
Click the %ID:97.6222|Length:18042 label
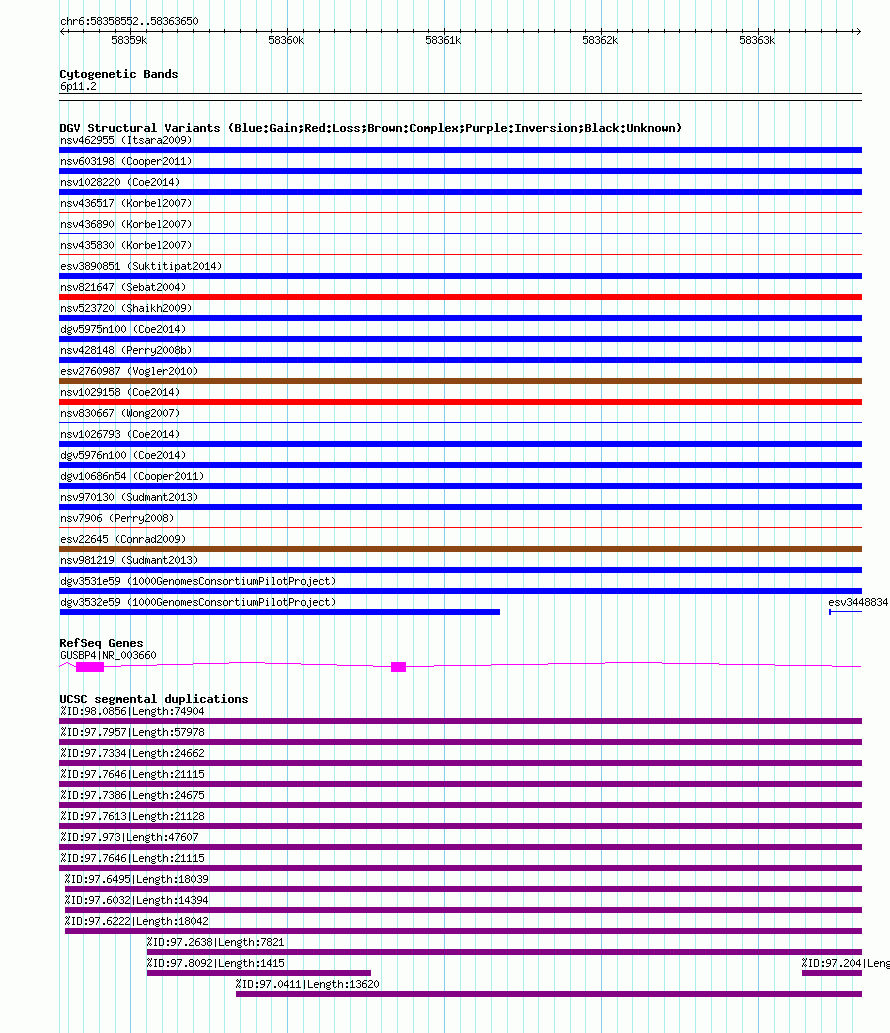(136, 921)
